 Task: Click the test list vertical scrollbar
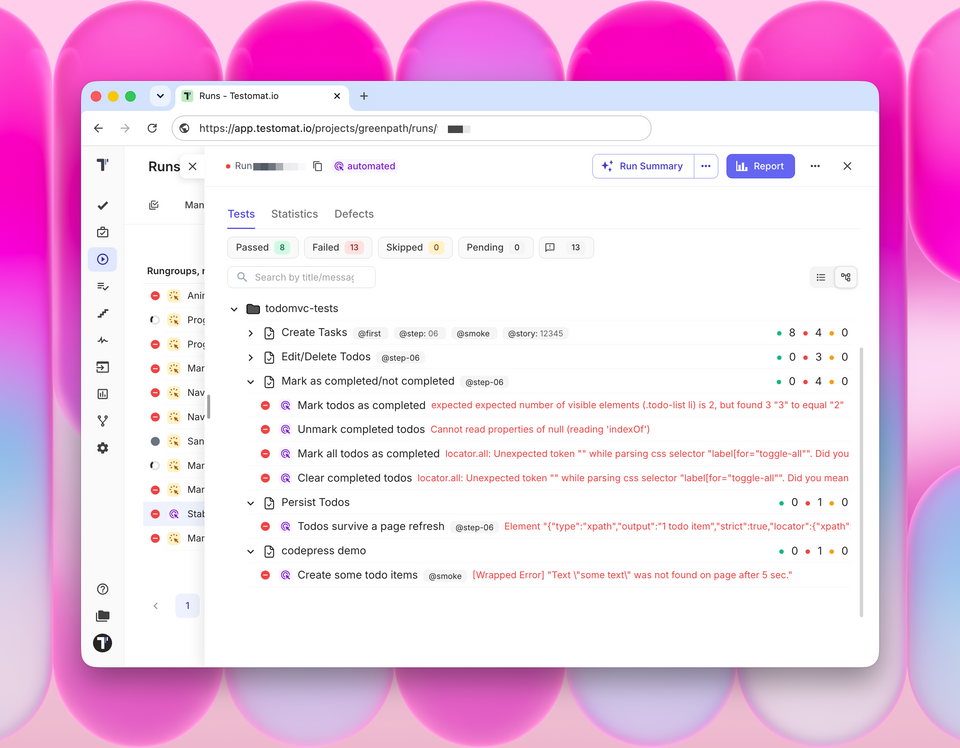[861, 482]
